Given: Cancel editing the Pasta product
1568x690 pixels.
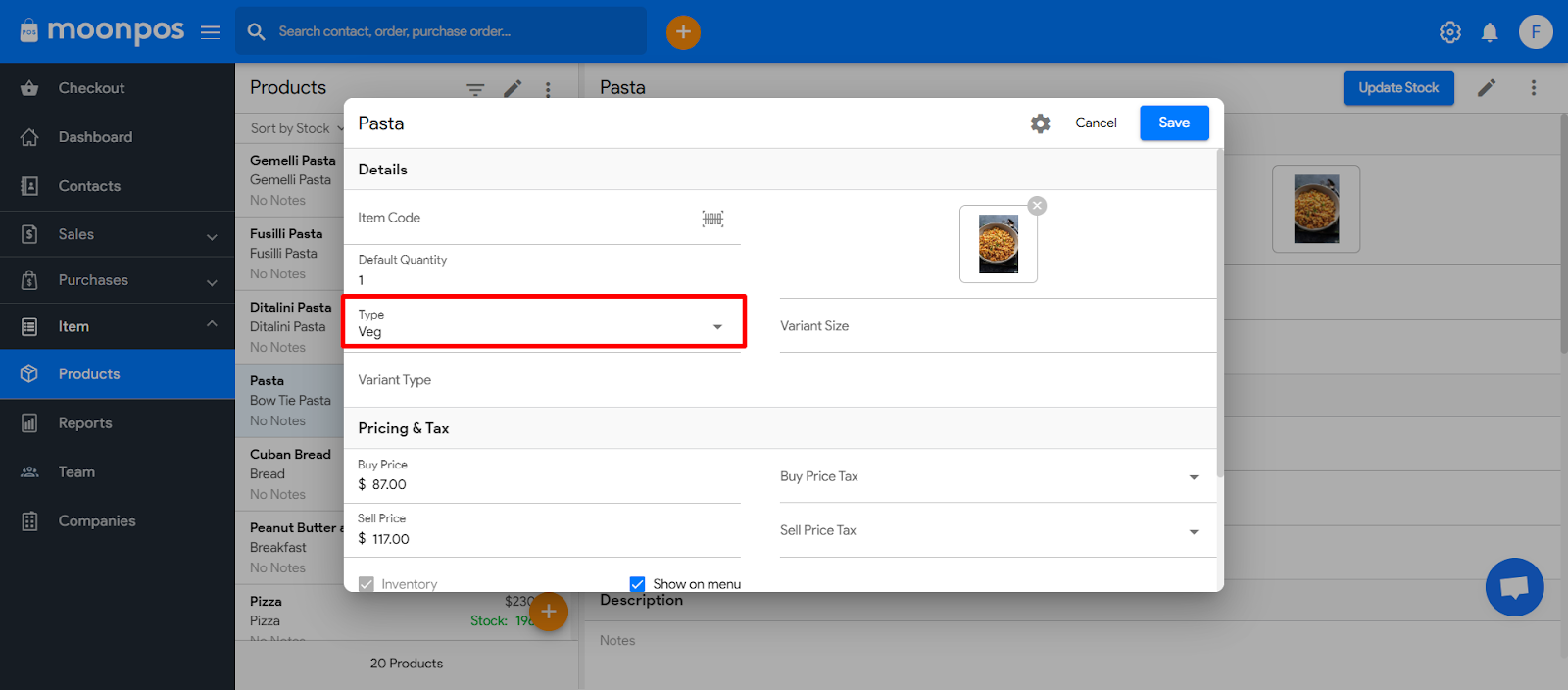Looking at the screenshot, I should pyautogui.click(x=1096, y=123).
